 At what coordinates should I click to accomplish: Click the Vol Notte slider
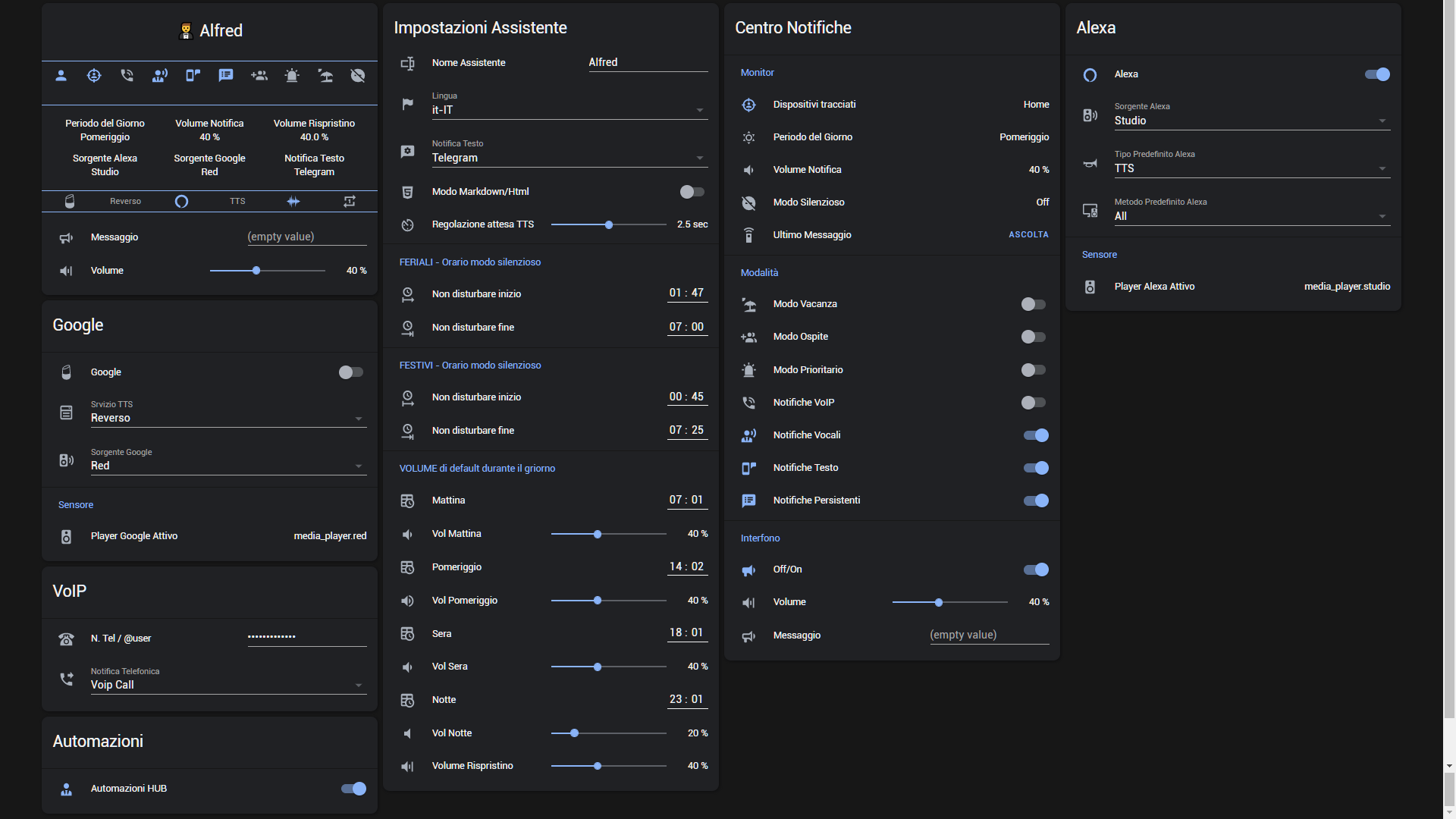tap(609, 733)
